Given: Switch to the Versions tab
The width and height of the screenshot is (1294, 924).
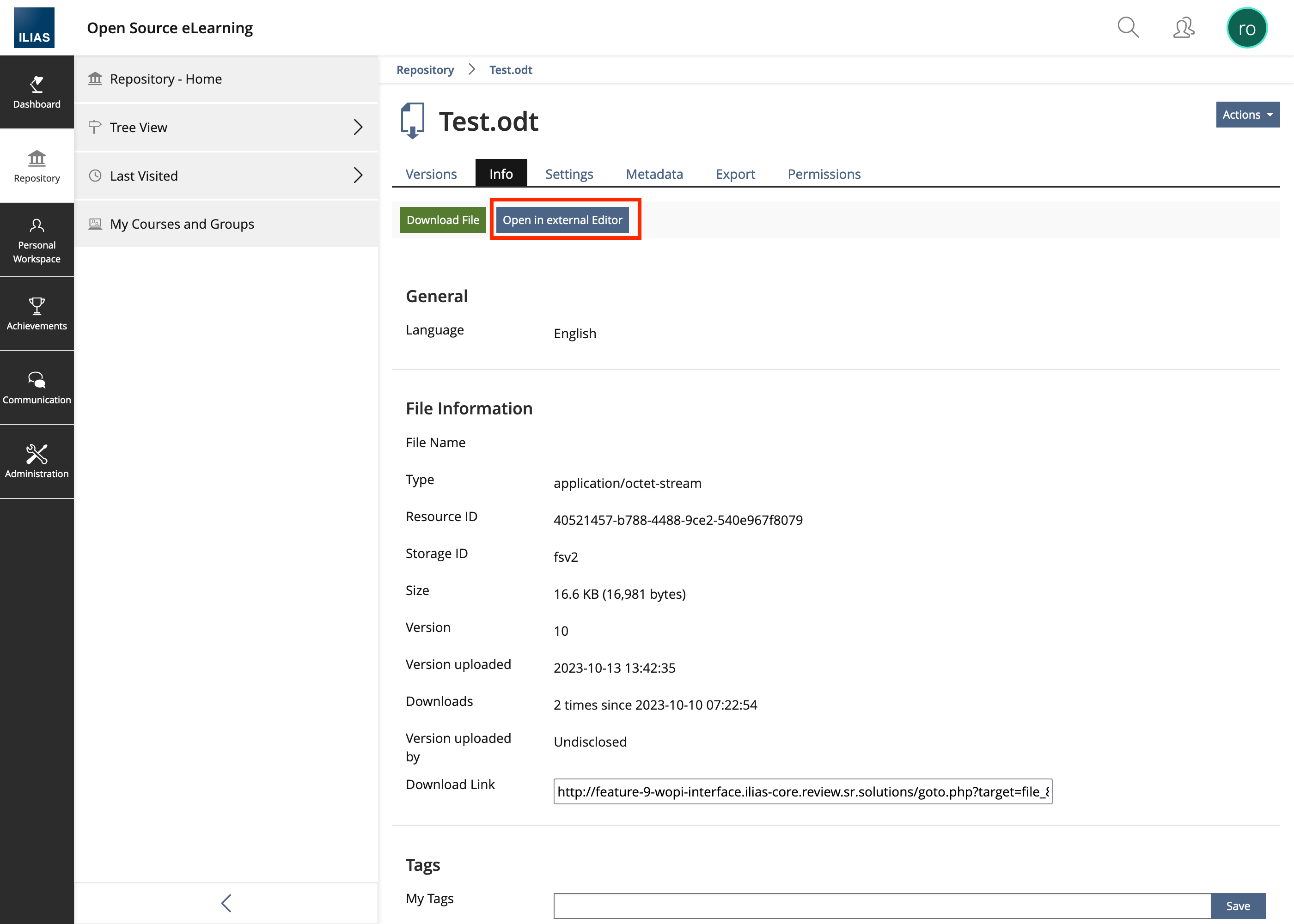Looking at the screenshot, I should pyautogui.click(x=431, y=174).
